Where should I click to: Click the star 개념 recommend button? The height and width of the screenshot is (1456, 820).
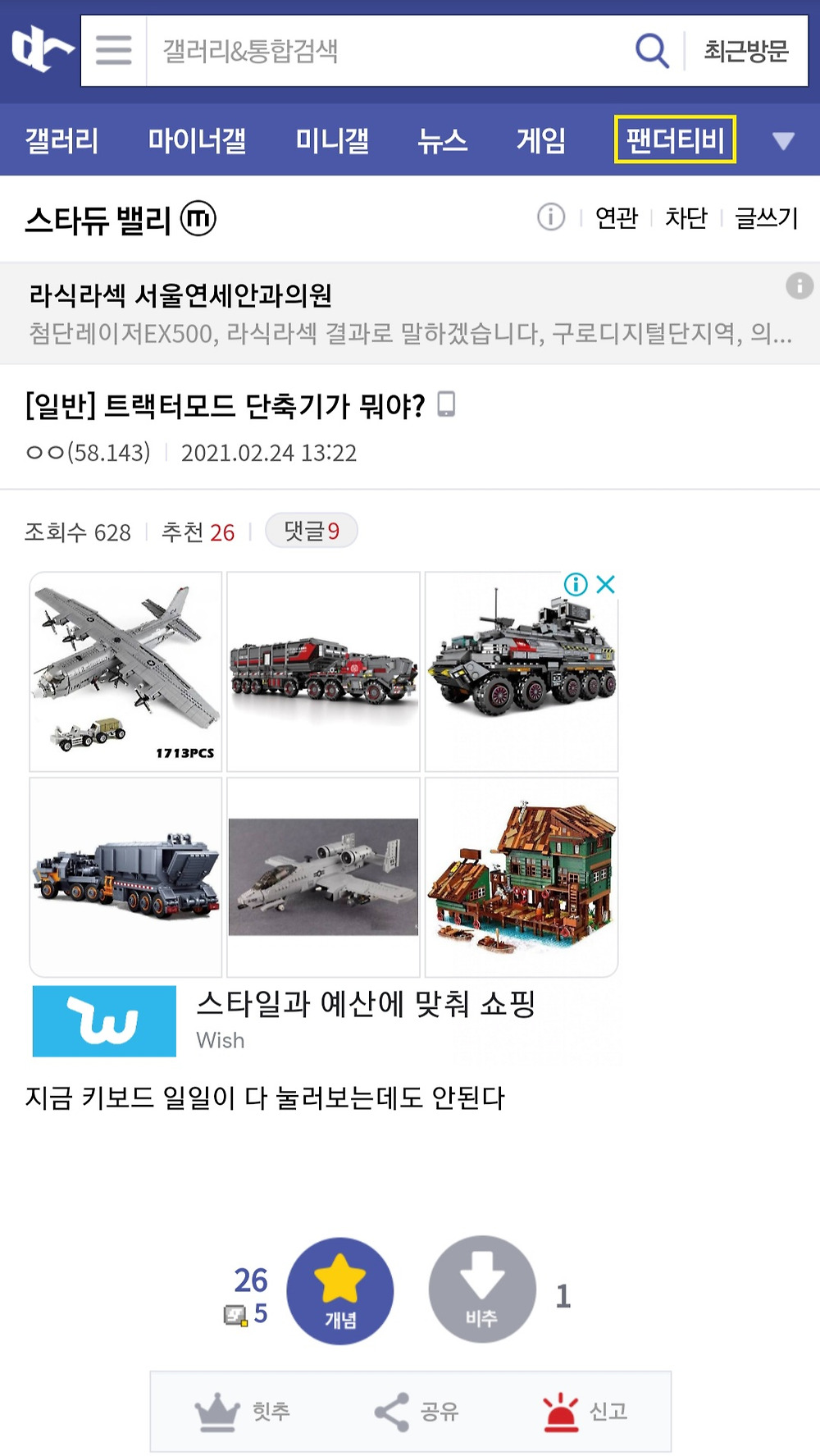click(339, 1290)
